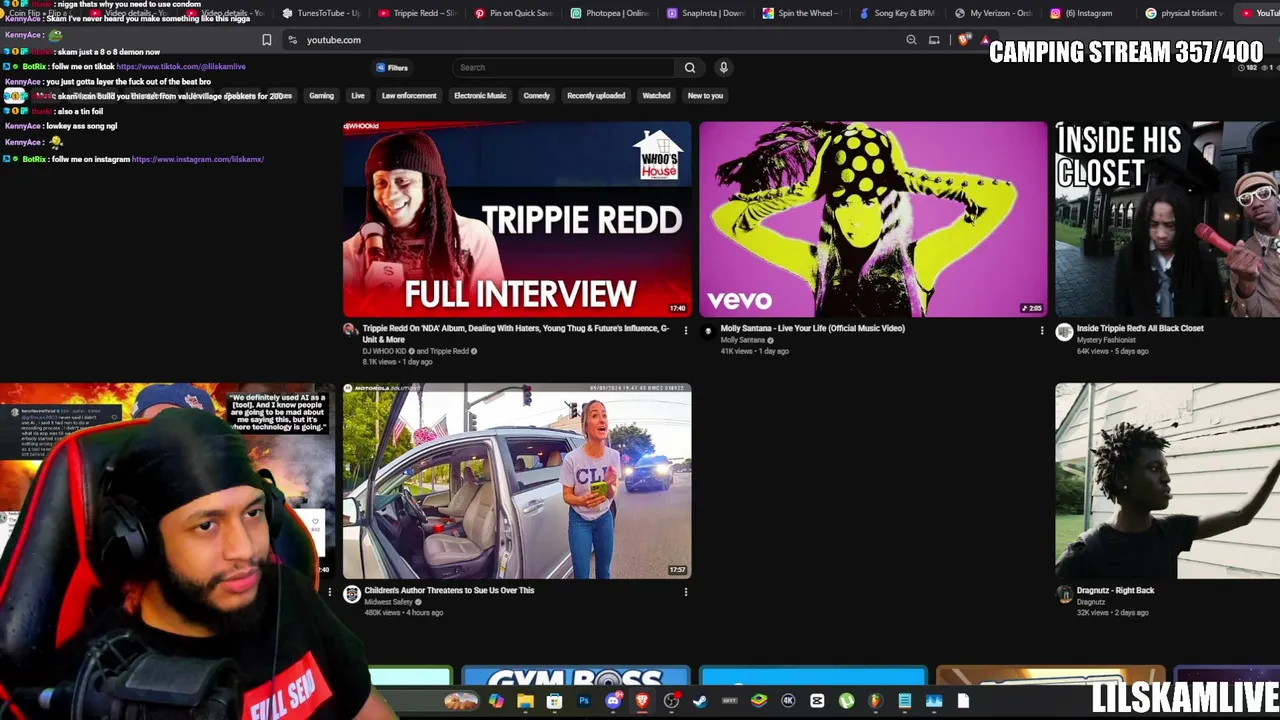
Task: Open Mystery Fashionist channel avatar
Action: (x=1064, y=332)
